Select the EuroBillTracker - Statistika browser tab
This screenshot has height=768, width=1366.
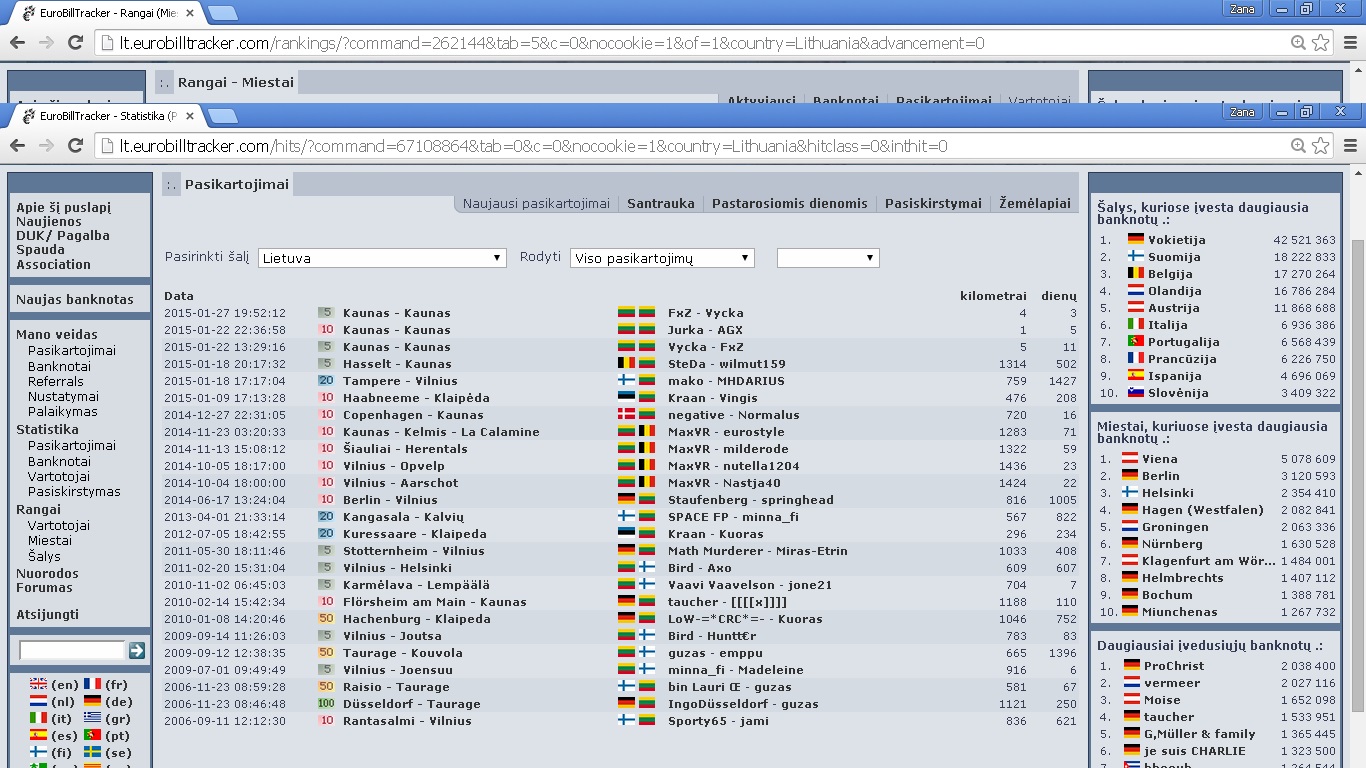(107, 116)
